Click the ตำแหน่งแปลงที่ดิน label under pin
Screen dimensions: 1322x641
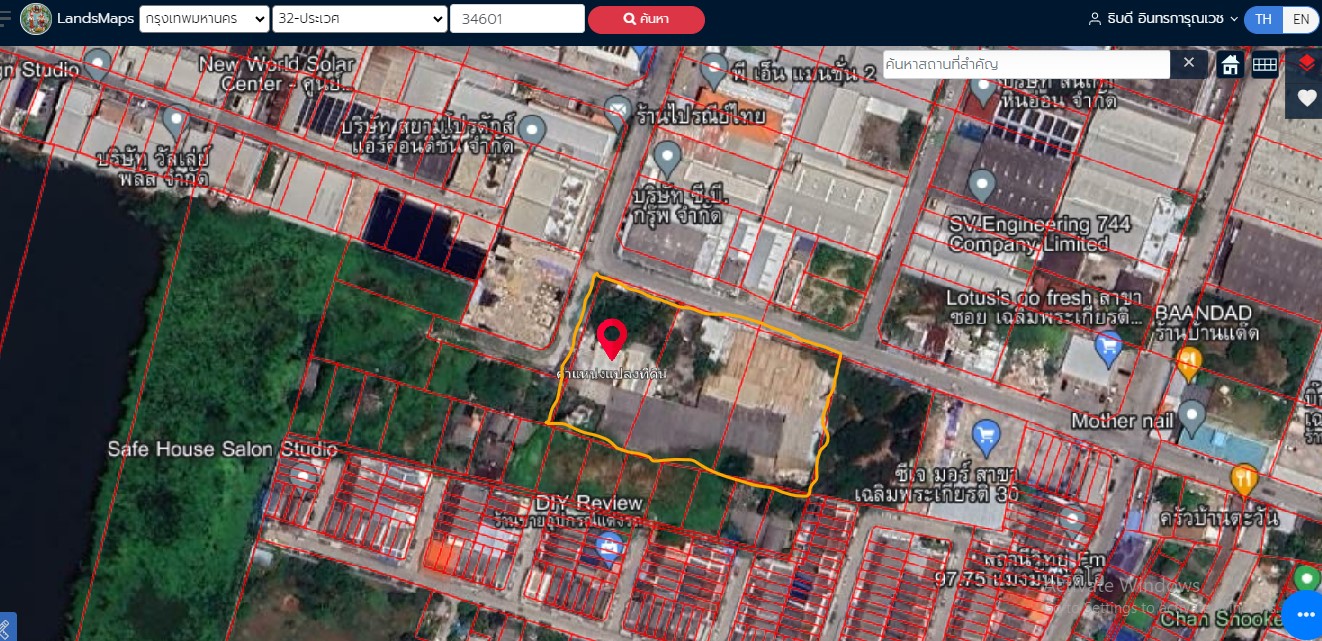(x=611, y=373)
